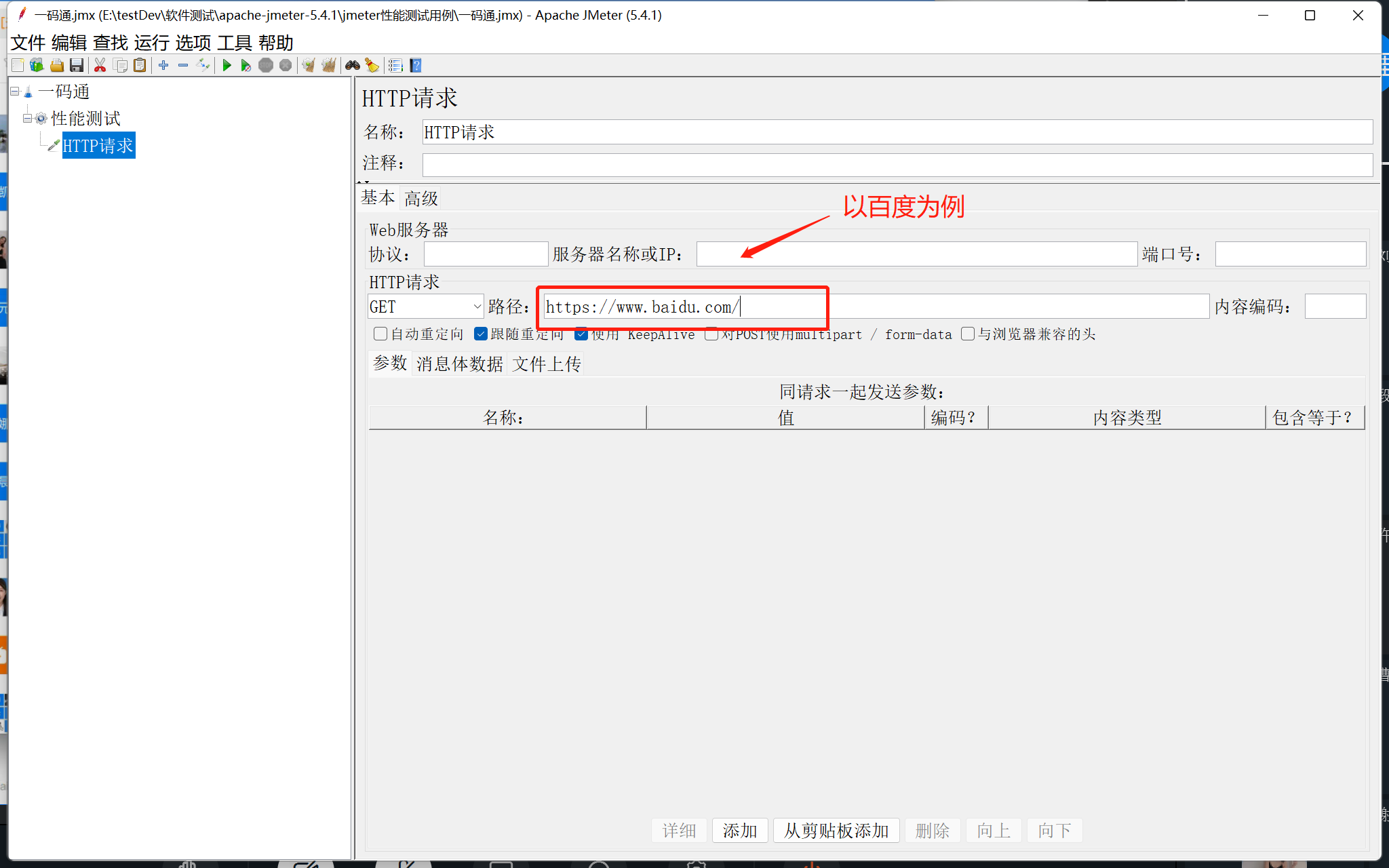Collapse the 性能测试 thread group node
1389x868 pixels.
coord(27,118)
